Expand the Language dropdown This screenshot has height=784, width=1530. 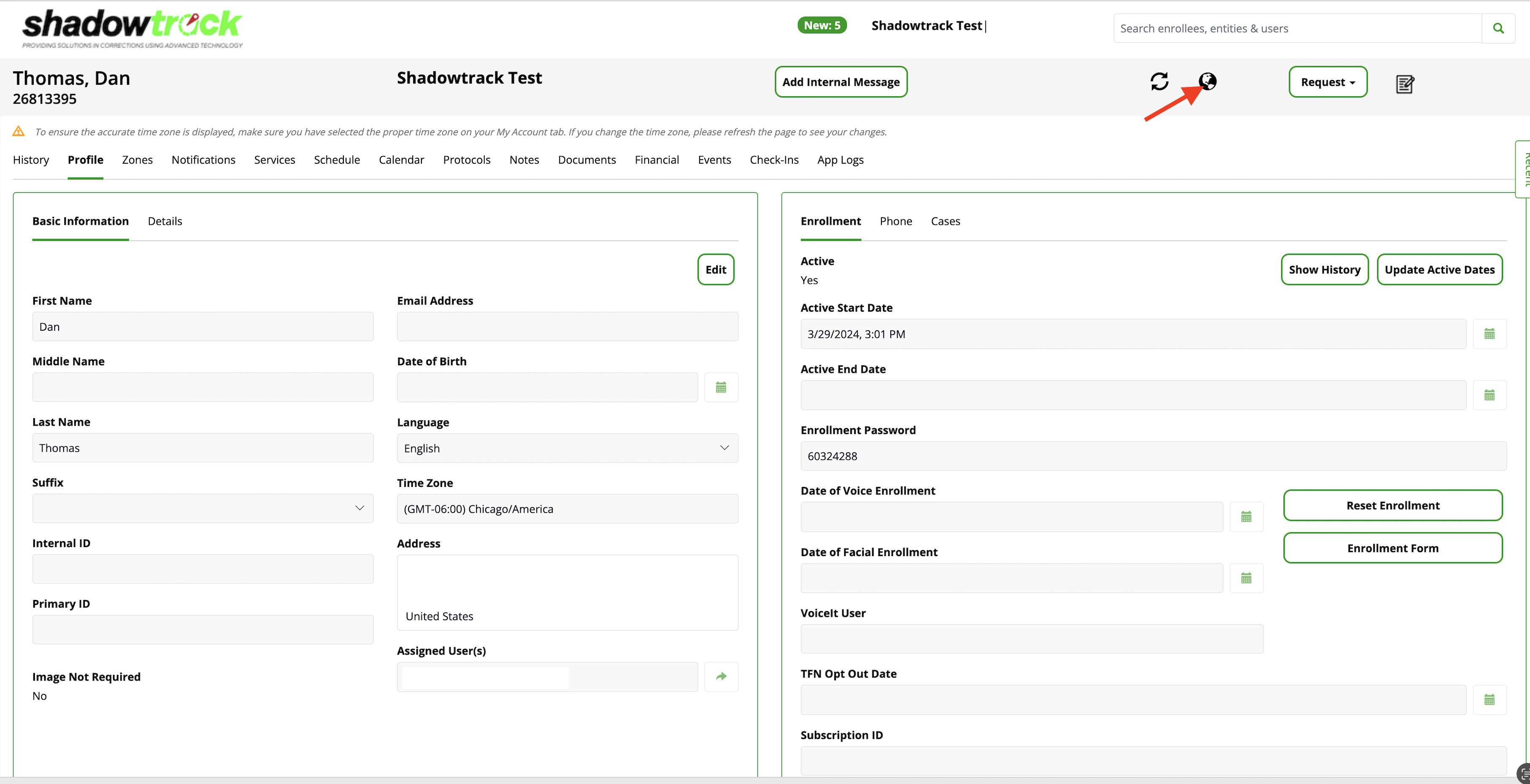pos(567,449)
